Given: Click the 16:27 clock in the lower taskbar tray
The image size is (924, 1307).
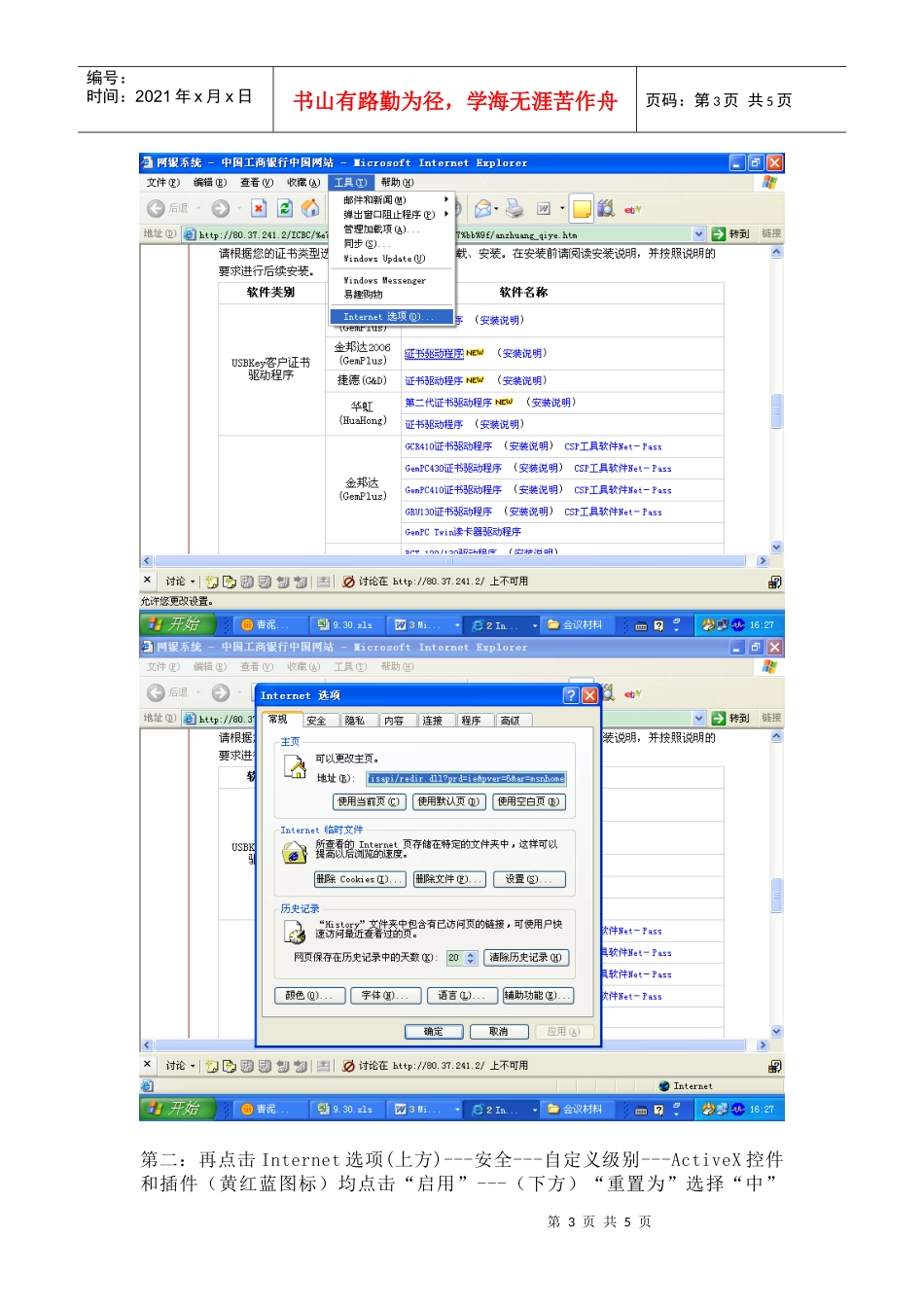Looking at the screenshot, I should click(x=762, y=1110).
